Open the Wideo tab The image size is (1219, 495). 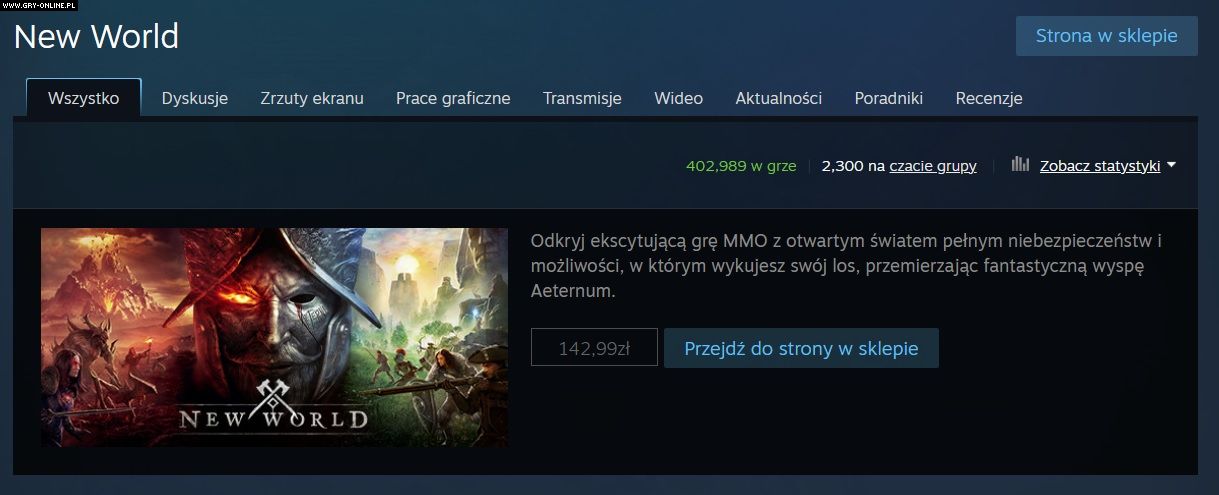pyautogui.click(x=679, y=98)
